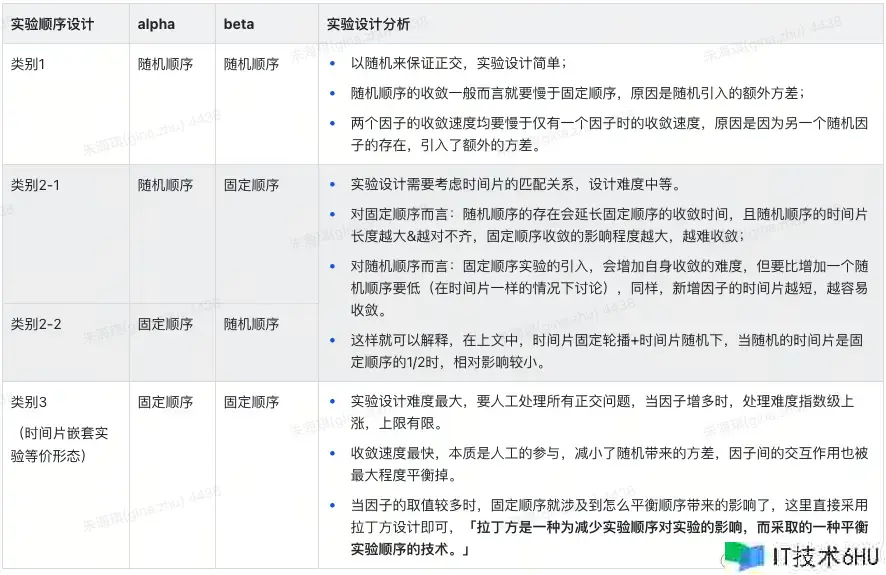Viewport: 886px width, 575px height.
Task: Select the beta cell in the 类别1 row
Action: (251, 63)
